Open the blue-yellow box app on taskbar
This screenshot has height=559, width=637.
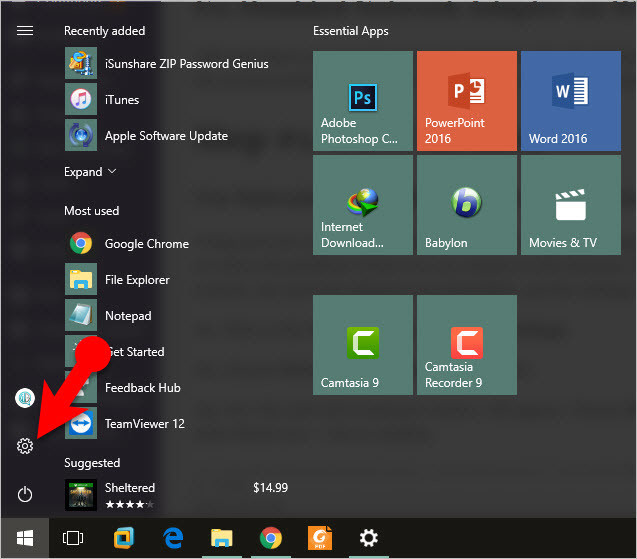[x=124, y=538]
